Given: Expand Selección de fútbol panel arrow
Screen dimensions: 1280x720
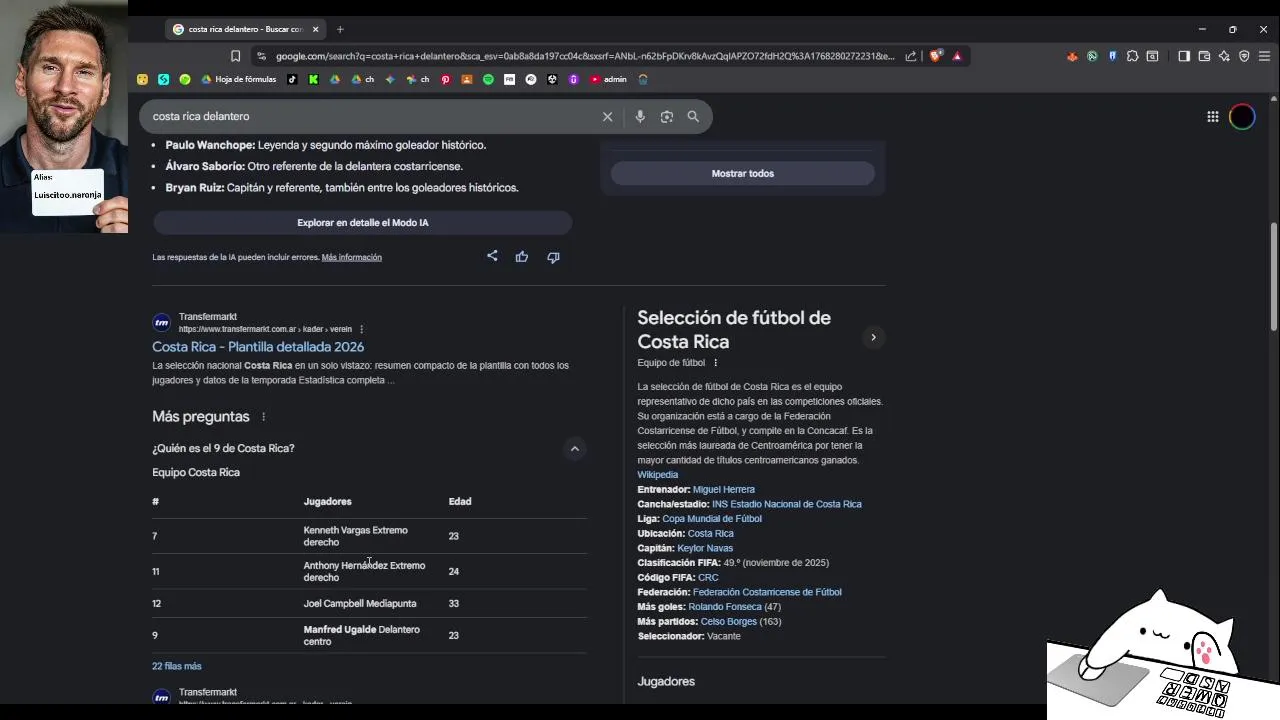Looking at the screenshot, I should pos(873,337).
